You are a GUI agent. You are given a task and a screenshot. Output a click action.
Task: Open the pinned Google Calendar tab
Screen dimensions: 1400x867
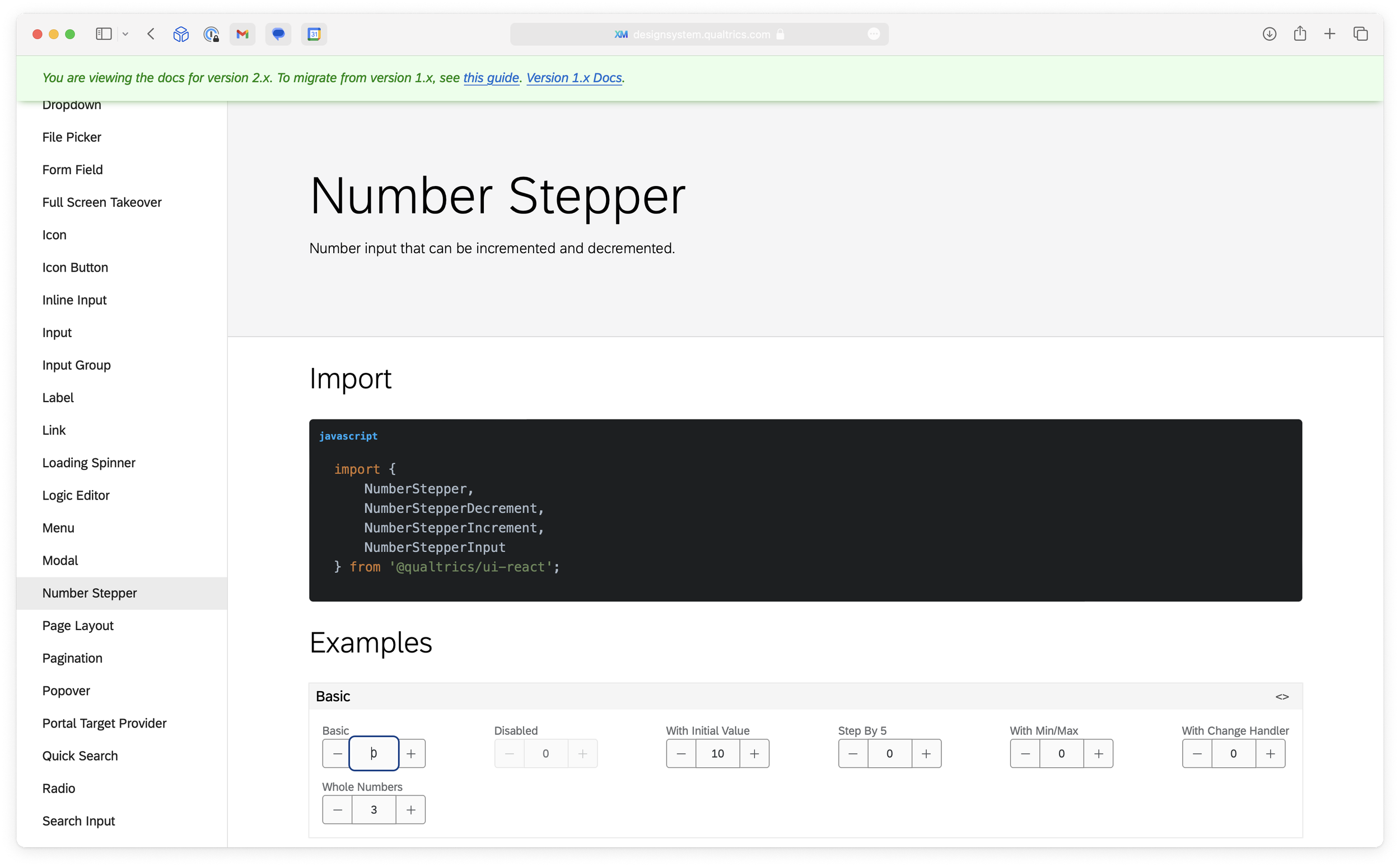click(314, 34)
